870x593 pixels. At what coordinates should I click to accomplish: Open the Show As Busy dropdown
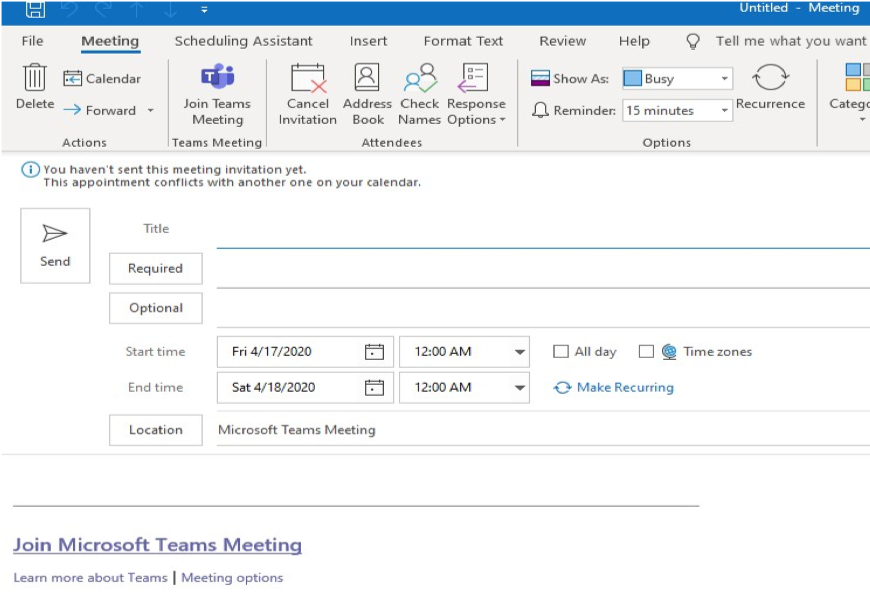725,79
